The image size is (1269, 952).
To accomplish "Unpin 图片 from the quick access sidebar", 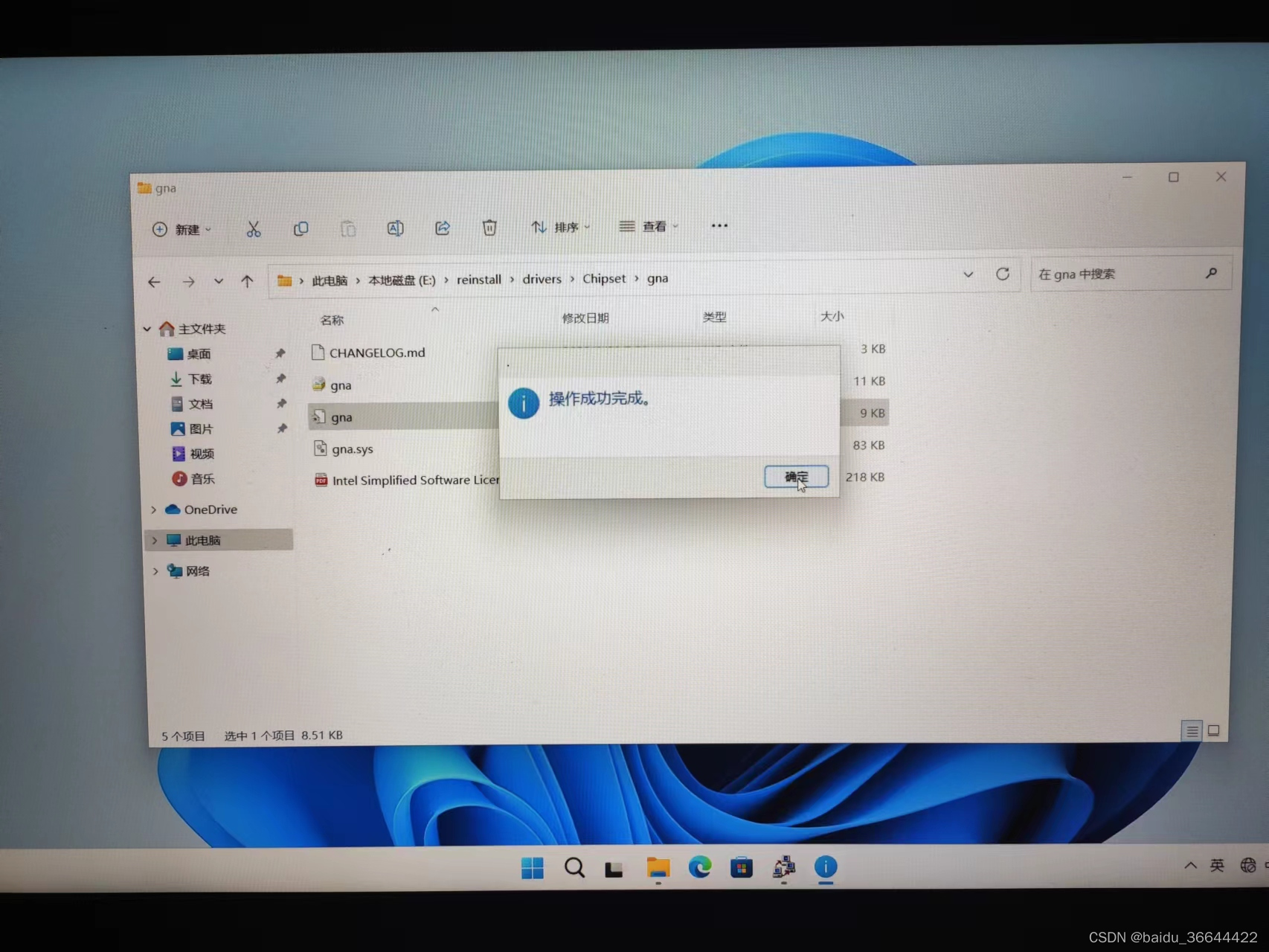I will (282, 428).
